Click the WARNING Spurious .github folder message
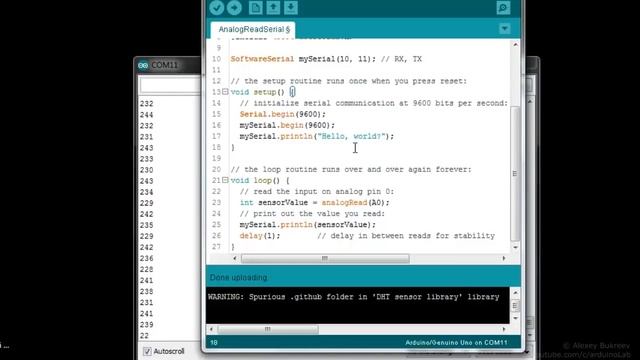 click(353, 297)
